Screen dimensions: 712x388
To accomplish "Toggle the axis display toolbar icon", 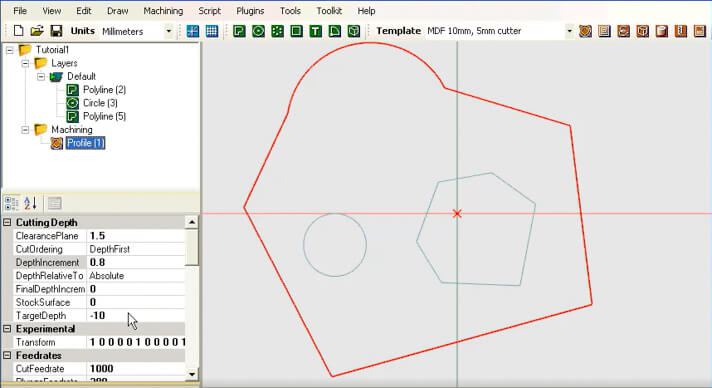I will [x=193, y=31].
